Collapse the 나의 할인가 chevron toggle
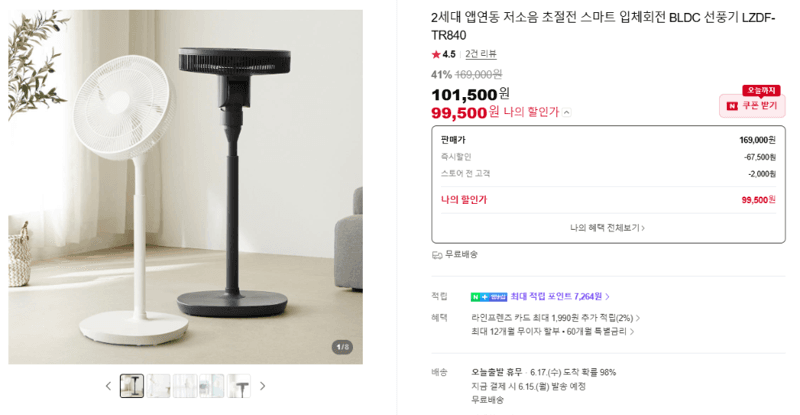 point(567,112)
